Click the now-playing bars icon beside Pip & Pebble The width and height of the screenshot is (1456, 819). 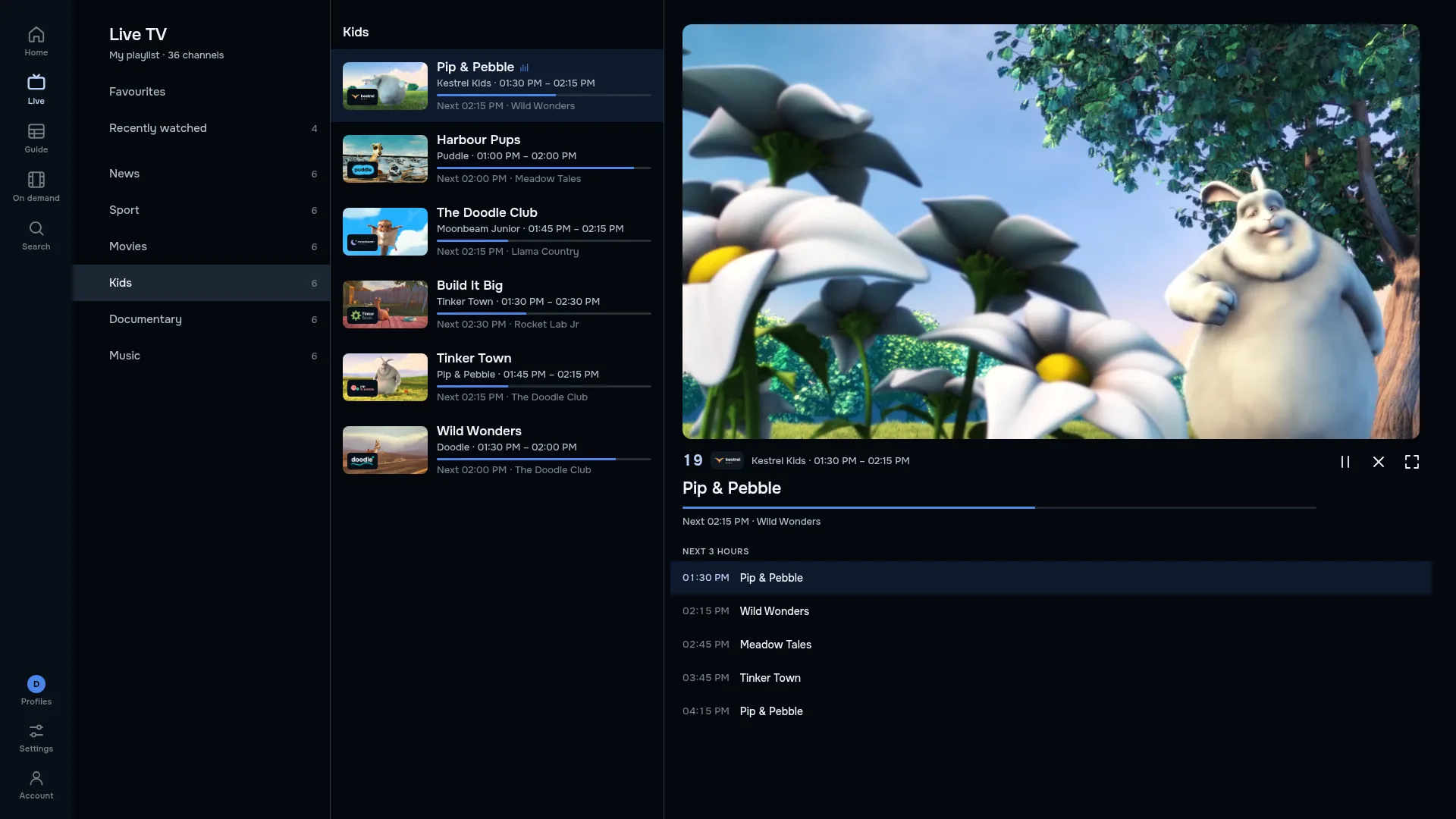tap(524, 67)
